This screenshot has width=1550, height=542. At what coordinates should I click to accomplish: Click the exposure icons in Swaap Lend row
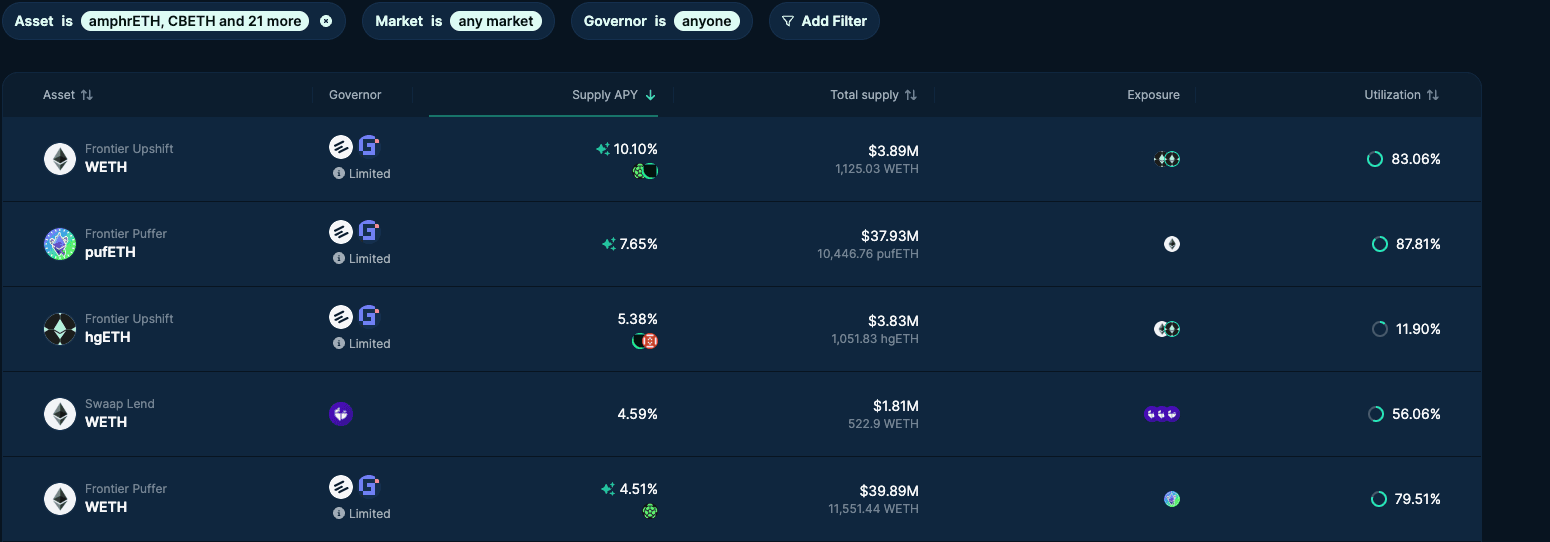tap(1162, 414)
